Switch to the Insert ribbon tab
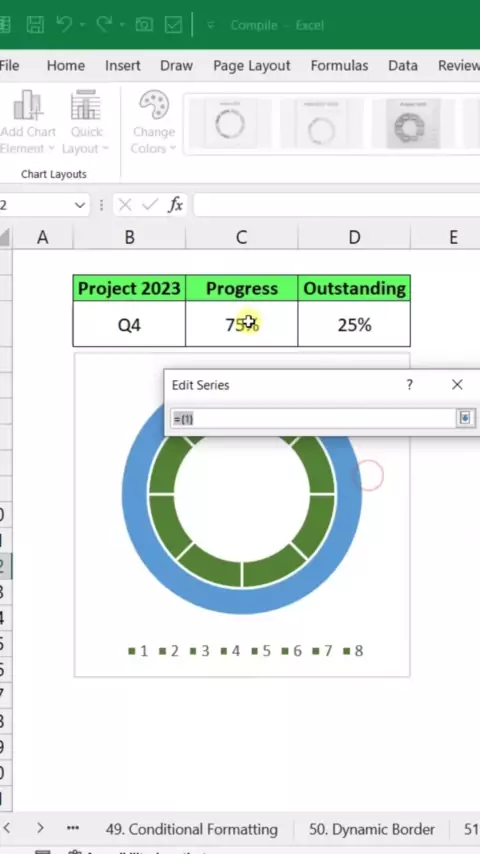This screenshot has width=480, height=854. (123, 66)
